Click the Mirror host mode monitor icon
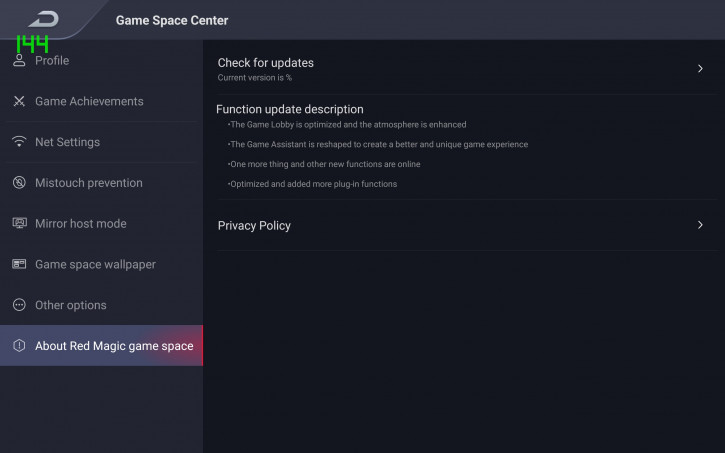 tap(19, 223)
